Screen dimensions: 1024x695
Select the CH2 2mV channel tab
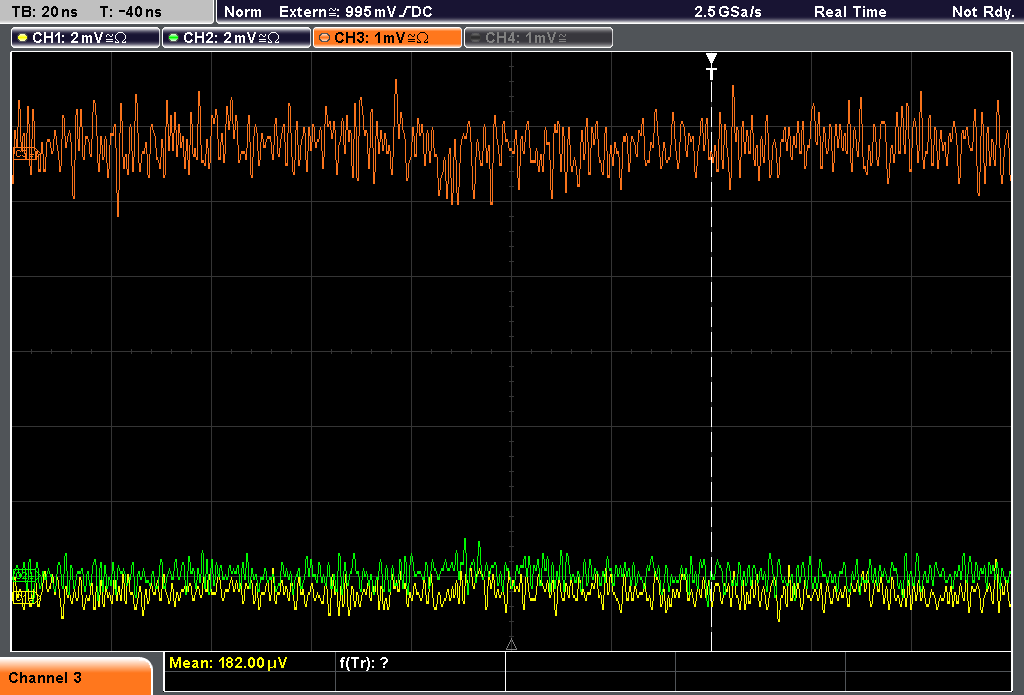pos(236,38)
